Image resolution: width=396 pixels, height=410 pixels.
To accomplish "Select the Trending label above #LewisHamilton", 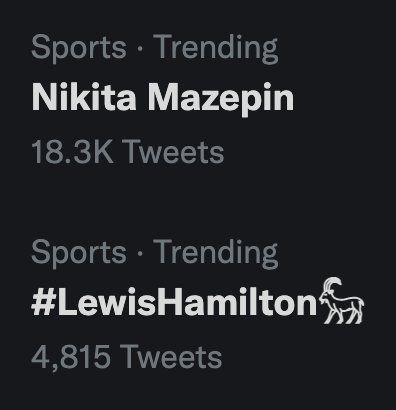I will [215, 254].
